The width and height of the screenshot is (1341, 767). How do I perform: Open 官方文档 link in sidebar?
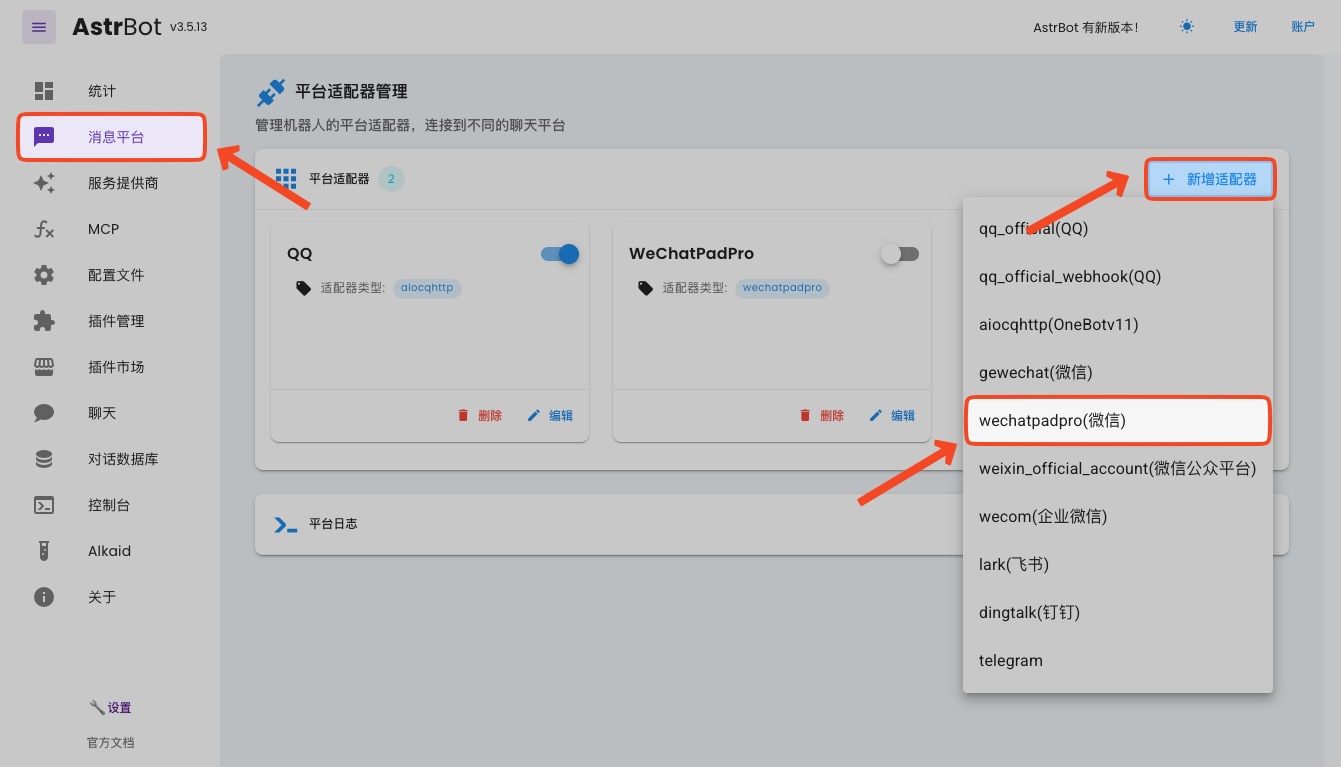[x=111, y=743]
